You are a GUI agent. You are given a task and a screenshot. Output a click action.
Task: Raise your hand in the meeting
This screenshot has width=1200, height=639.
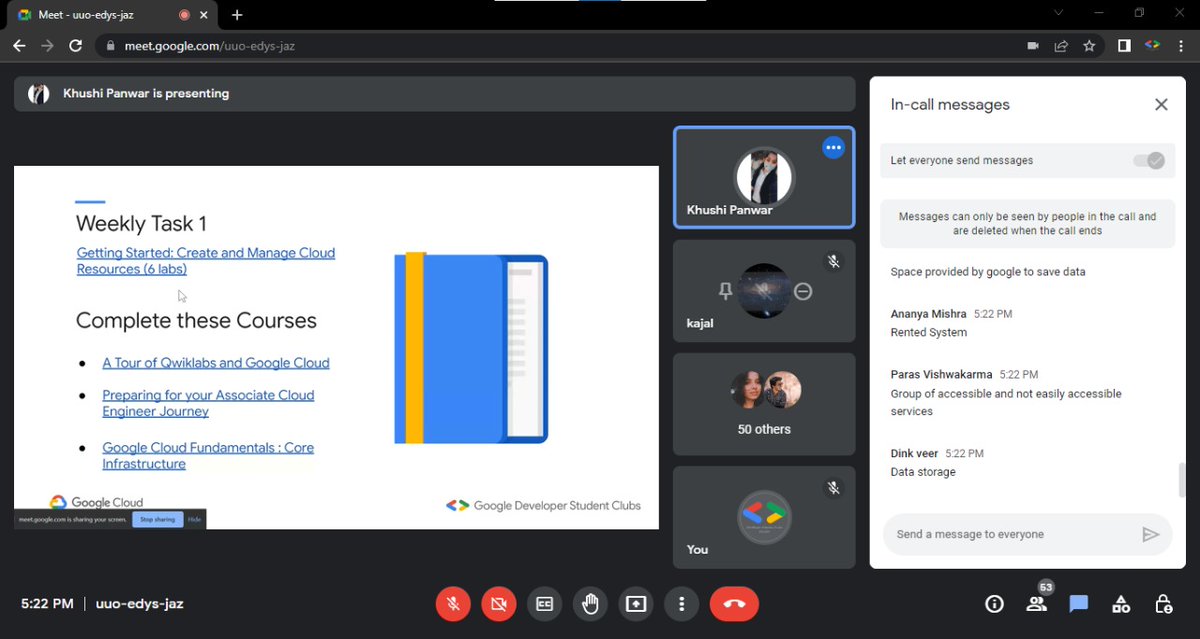click(590, 604)
